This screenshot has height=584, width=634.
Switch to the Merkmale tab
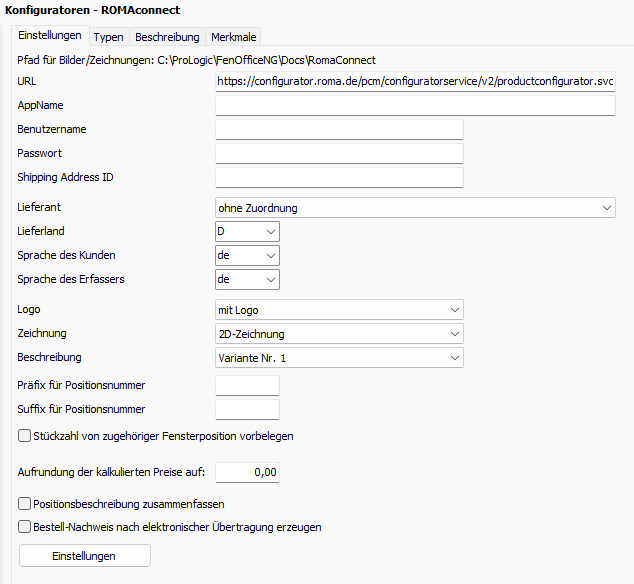[233, 37]
